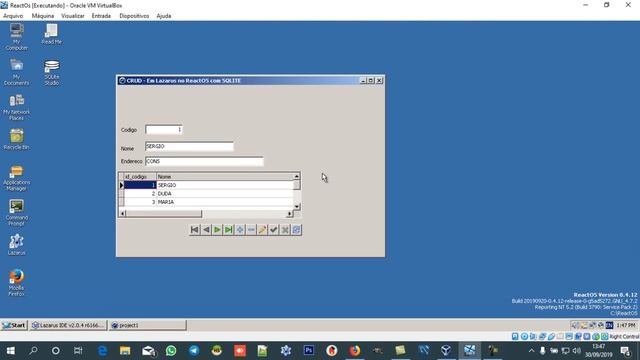Viewport: 640px width, 360px height.
Task: Edit record with navigator pencil icon
Action: pos(262,230)
